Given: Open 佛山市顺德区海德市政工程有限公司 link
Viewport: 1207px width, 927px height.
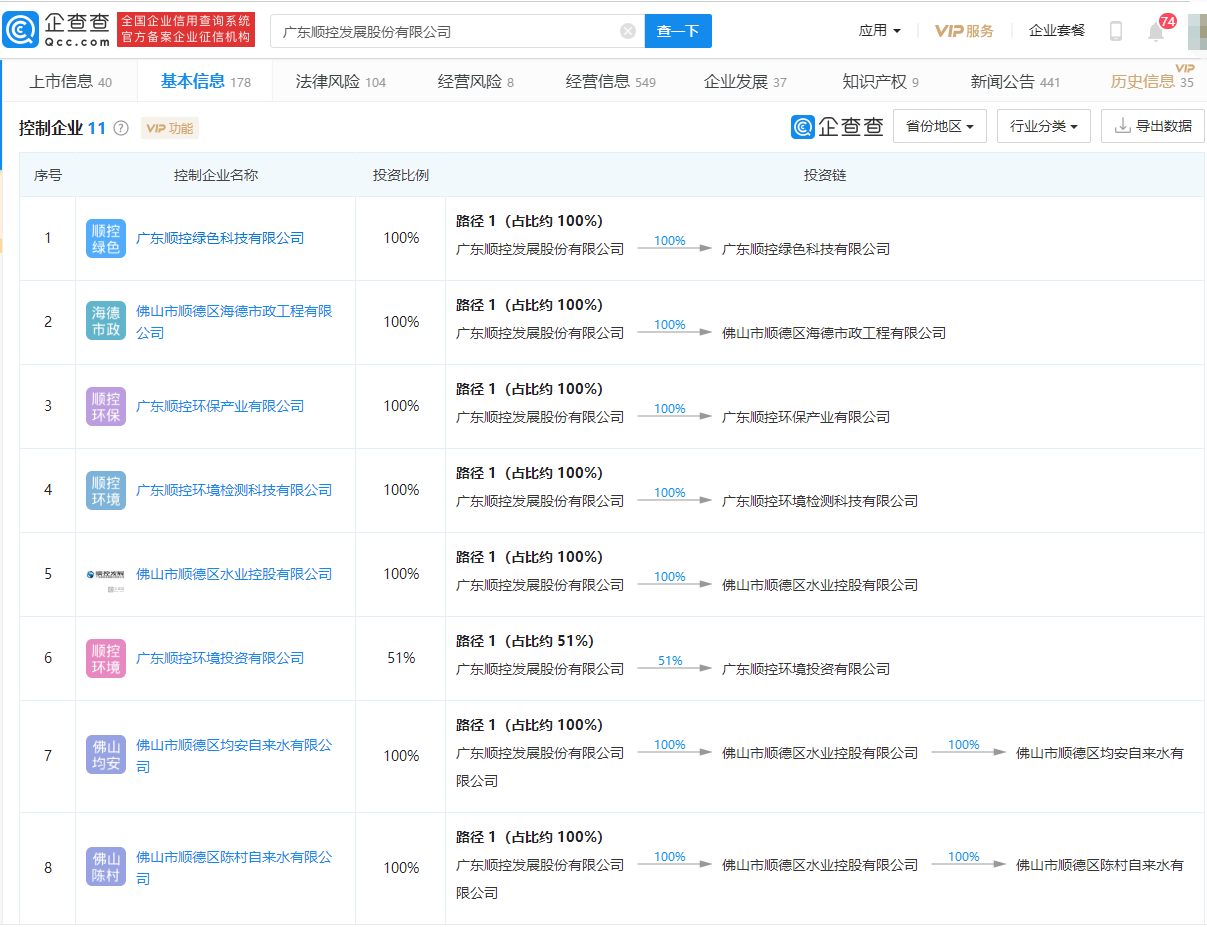Looking at the screenshot, I should (x=234, y=322).
